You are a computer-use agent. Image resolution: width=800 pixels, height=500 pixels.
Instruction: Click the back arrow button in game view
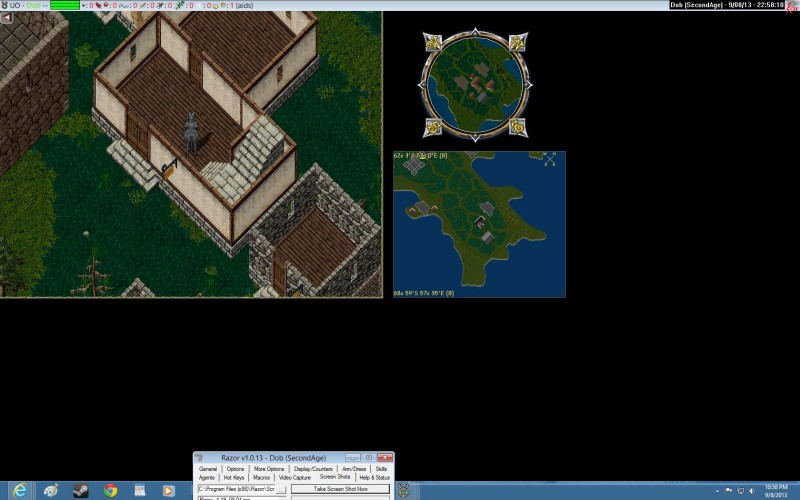[7, 17]
